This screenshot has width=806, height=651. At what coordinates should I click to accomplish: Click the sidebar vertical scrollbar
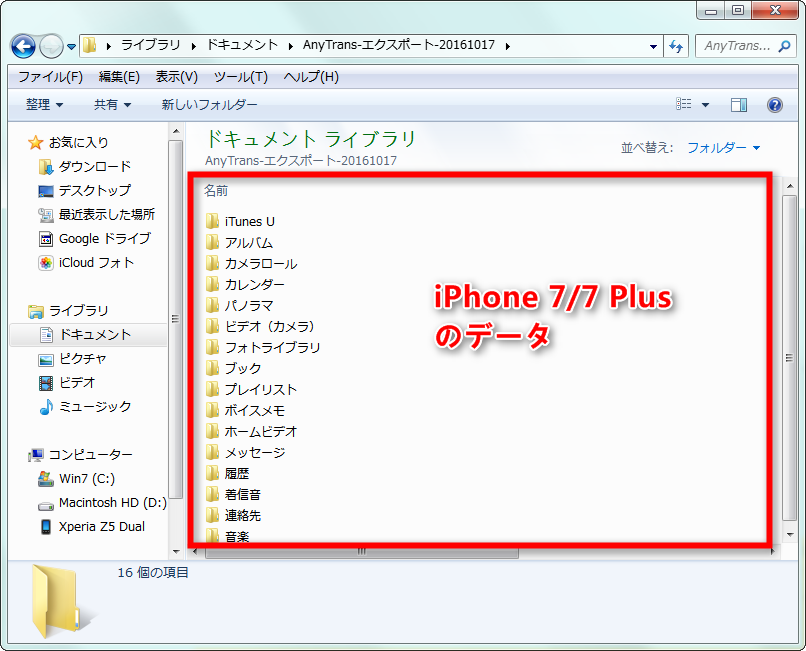176,319
